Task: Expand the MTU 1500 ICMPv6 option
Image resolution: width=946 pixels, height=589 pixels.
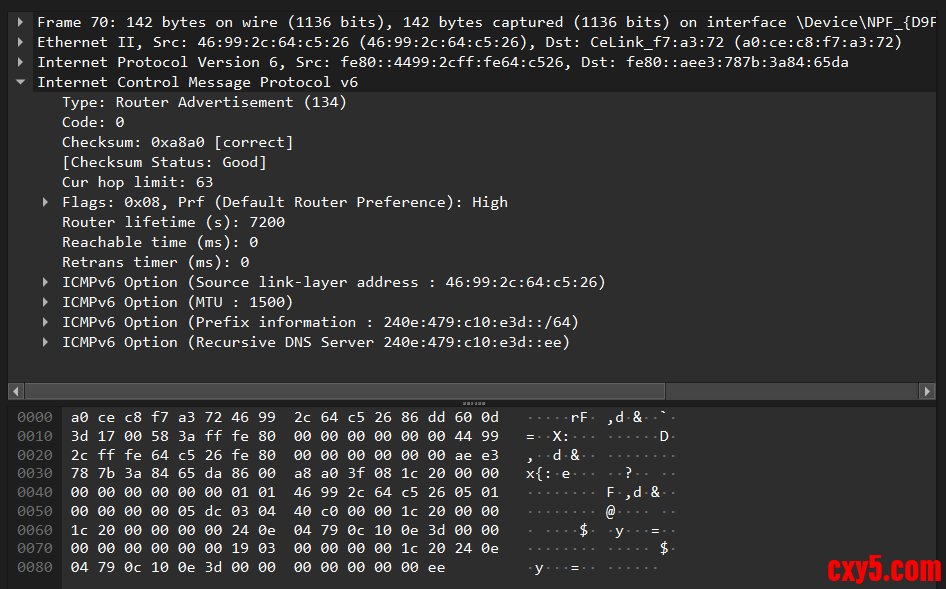Action: pyautogui.click(x=46, y=302)
